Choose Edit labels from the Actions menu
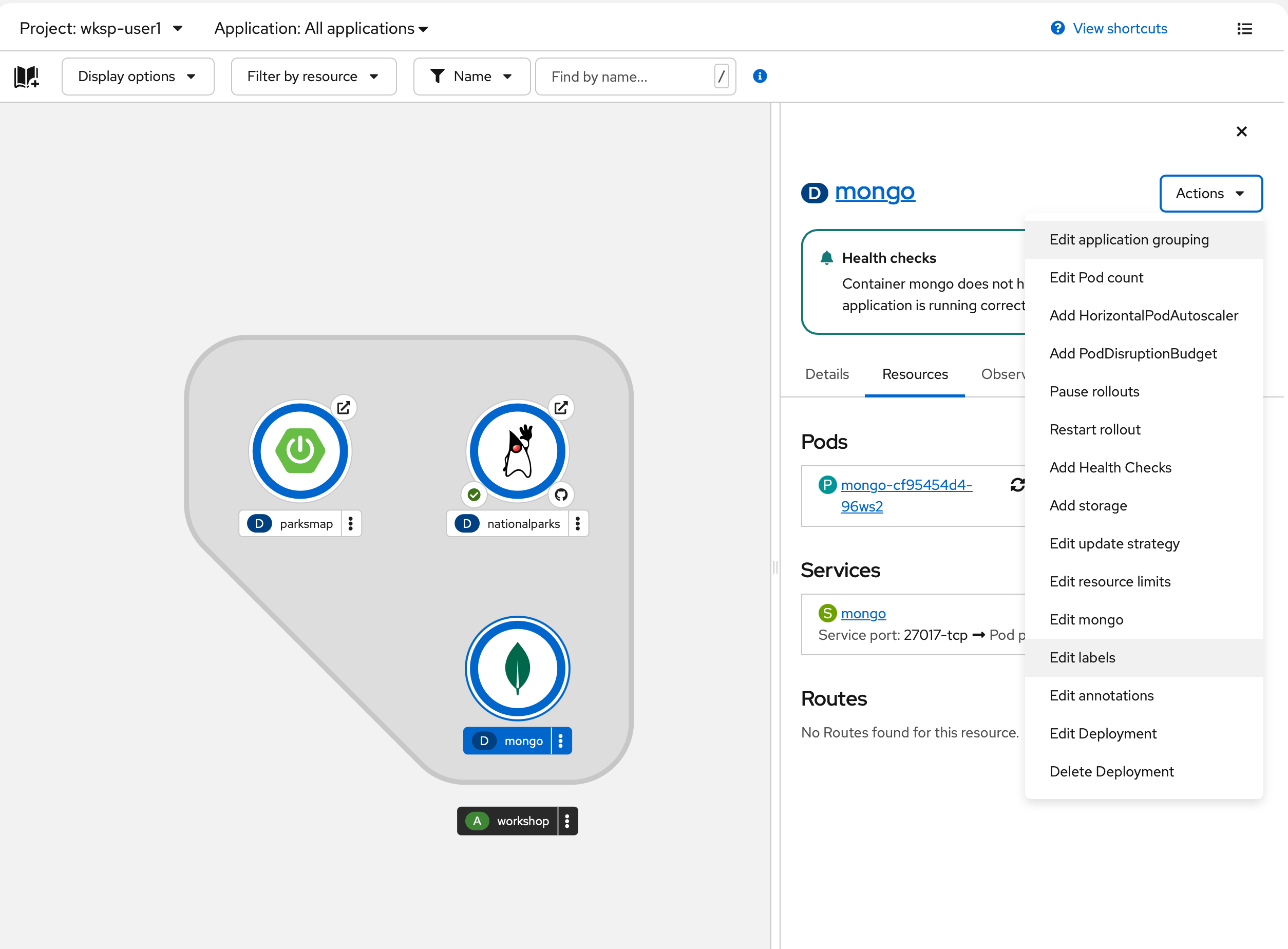This screenshot has height=949, width=1288. click(1082, 658)
